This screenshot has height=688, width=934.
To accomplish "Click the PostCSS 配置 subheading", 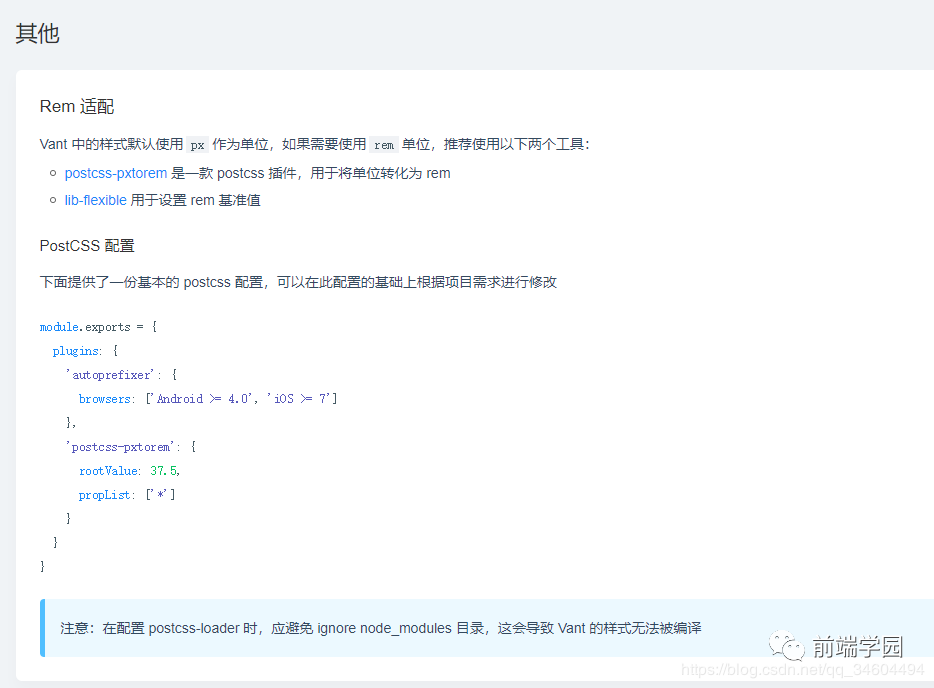I will (87, 245).
